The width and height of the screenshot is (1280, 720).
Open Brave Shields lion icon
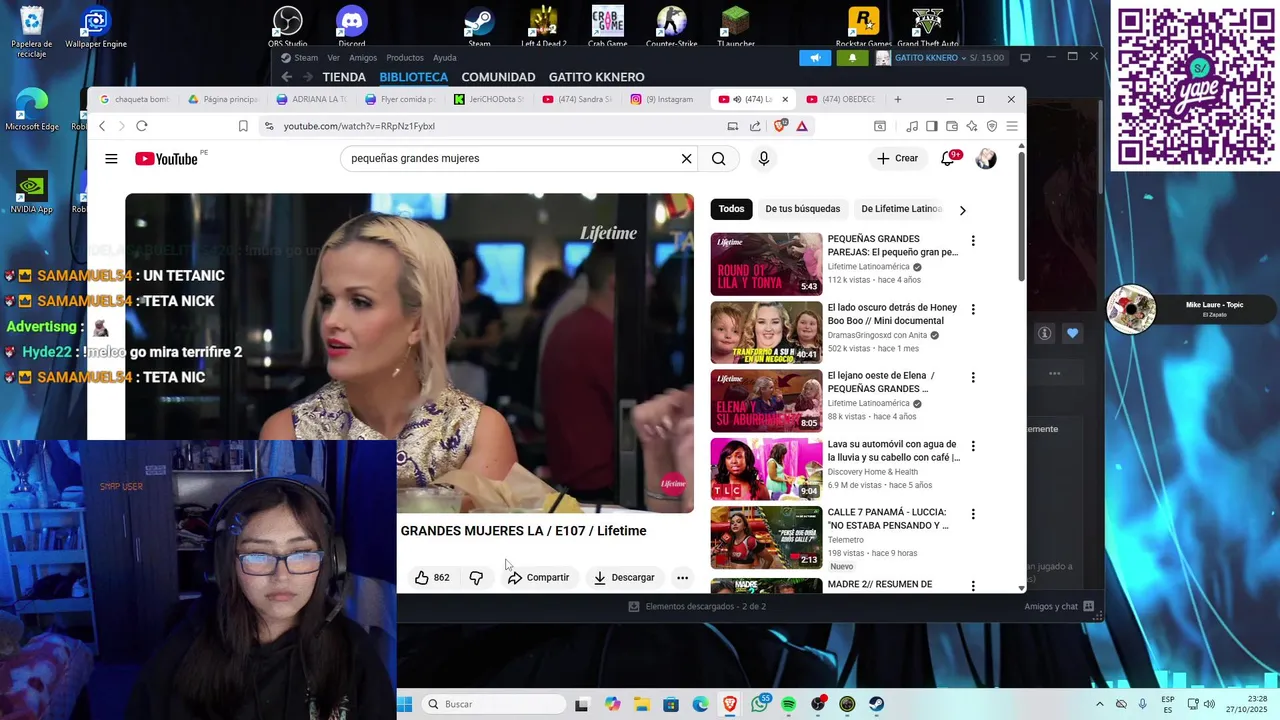pos(780,126)
